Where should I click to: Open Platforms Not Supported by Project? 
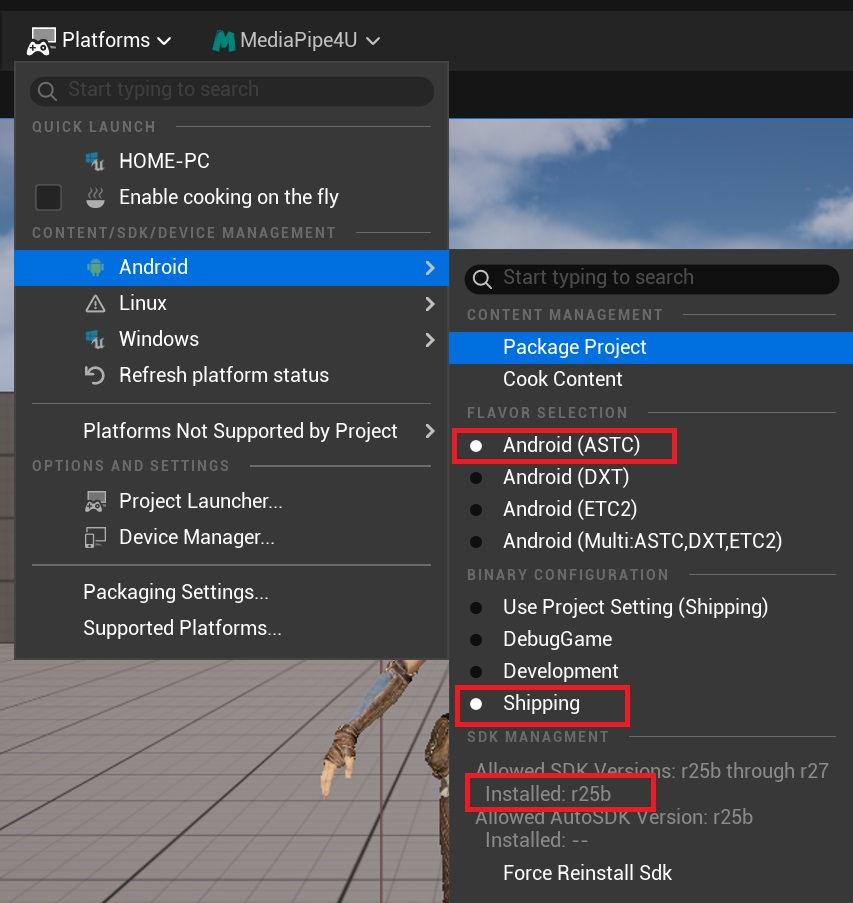click(231, 431)
